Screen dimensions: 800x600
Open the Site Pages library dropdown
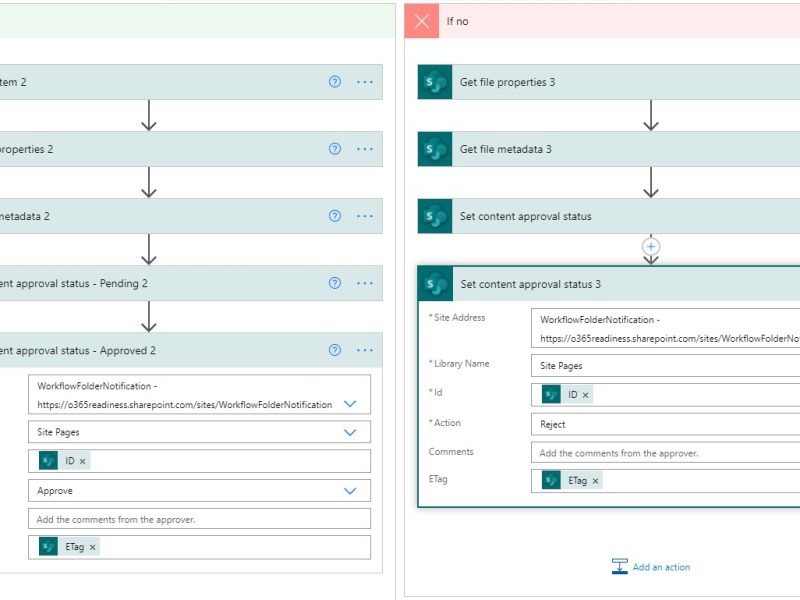click(350, 432)
